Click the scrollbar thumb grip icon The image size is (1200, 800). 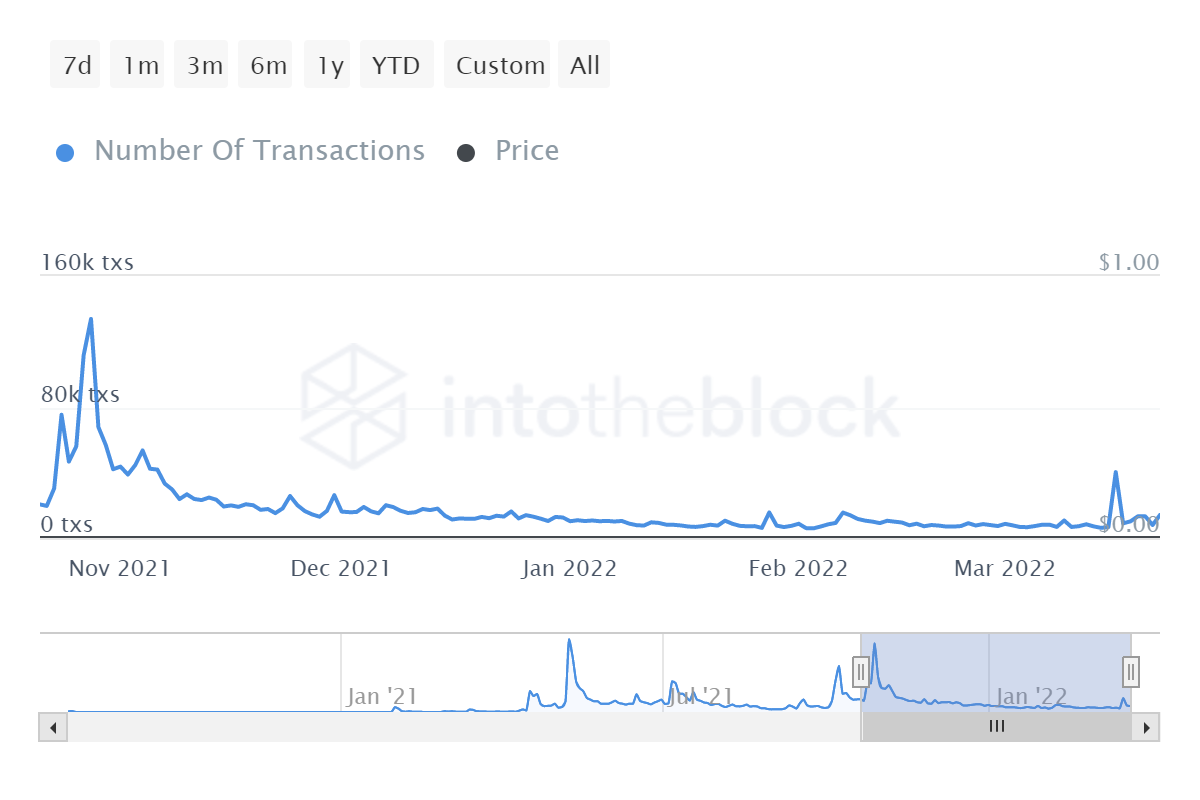[x=996, y=727]
